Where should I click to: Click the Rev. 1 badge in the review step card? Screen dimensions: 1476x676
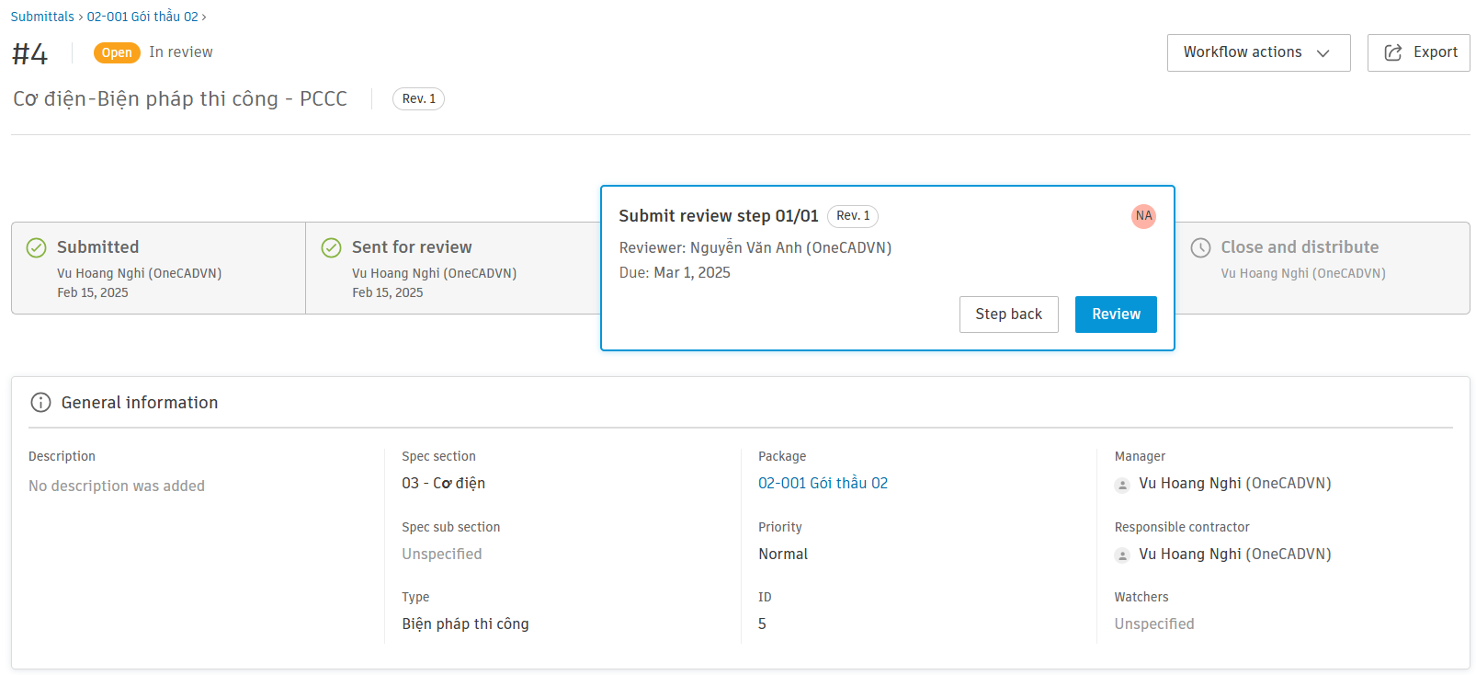click(852, 216)
